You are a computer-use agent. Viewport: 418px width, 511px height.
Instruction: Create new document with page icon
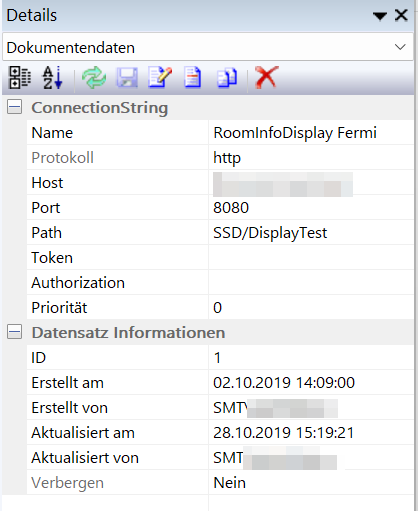[193, 77]
